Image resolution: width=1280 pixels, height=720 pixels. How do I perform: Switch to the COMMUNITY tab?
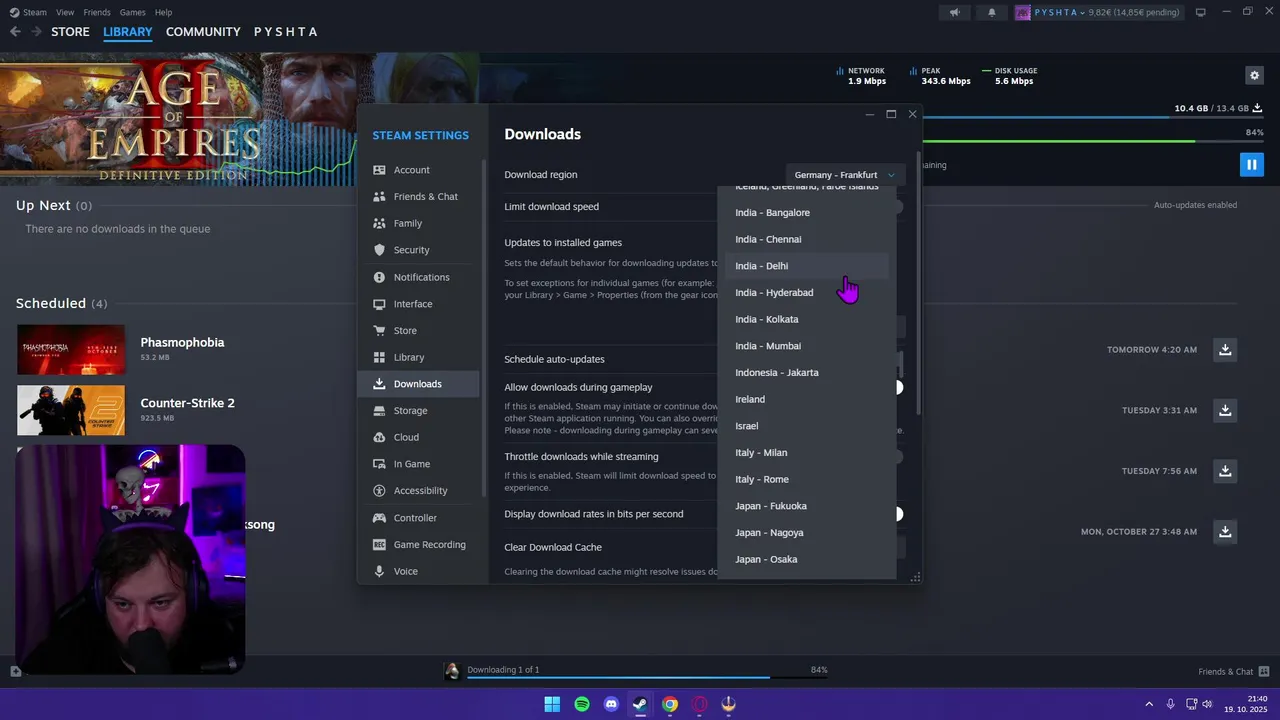[203, 32]
